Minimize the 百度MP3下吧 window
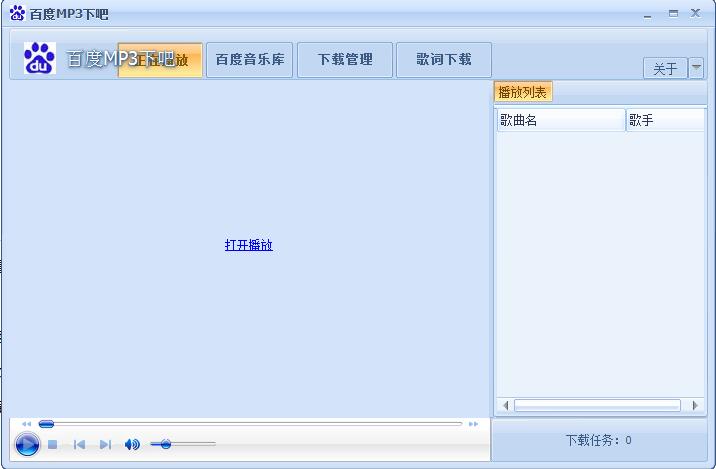This screenshot has height=469, width=716. pyautogui.click(x=648, y=15)
